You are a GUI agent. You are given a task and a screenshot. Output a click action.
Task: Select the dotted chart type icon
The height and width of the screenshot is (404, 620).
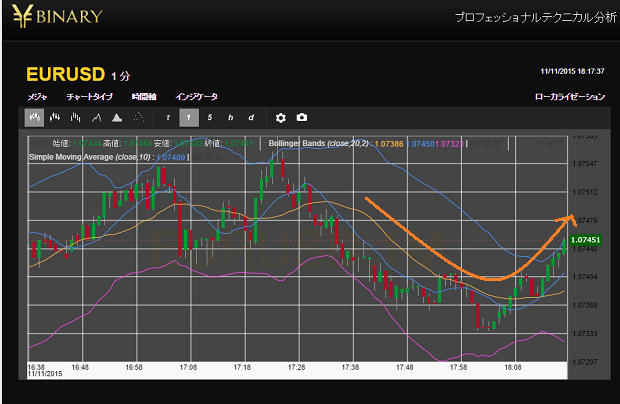point(138,118)
